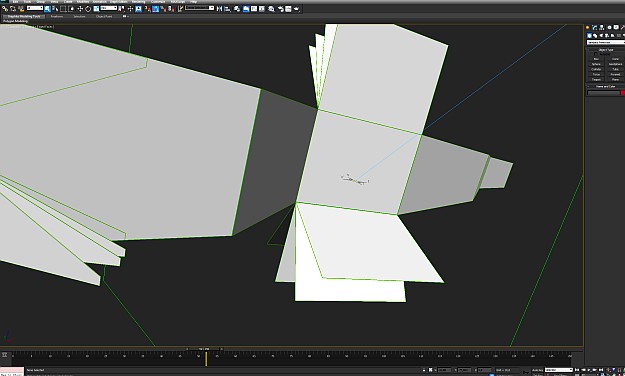
Task: Open the Modifiers menu
Action: [x=83, y=2]
